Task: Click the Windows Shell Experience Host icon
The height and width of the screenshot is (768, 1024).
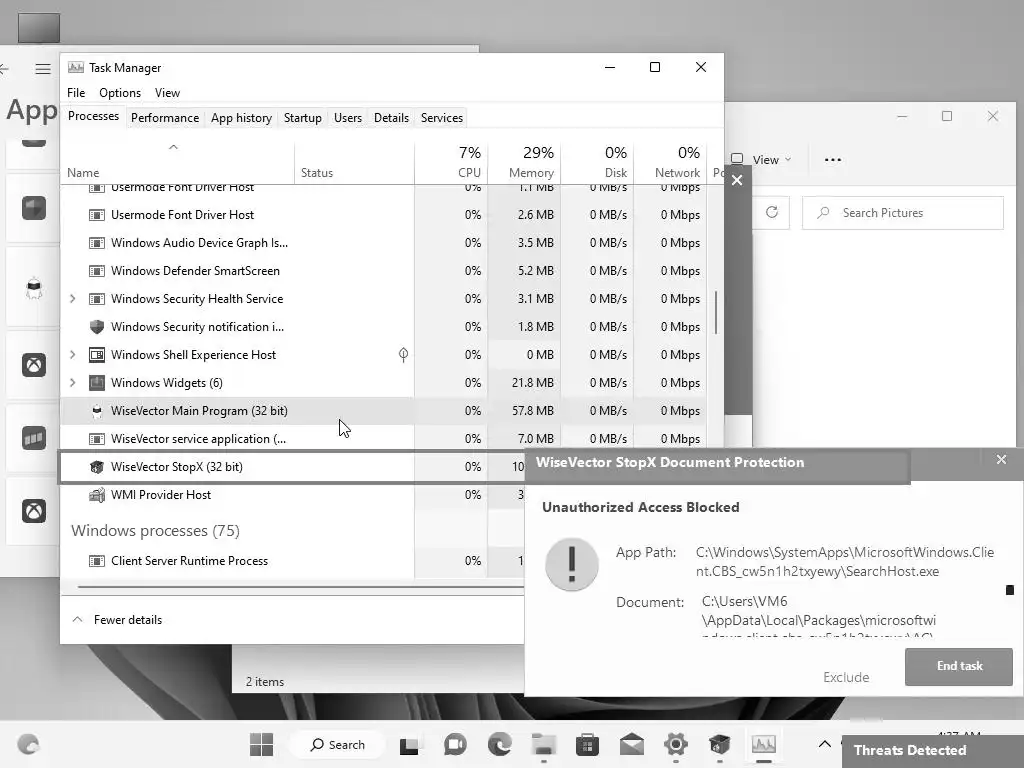Action: pyautogui.click(x=97, y=355)
